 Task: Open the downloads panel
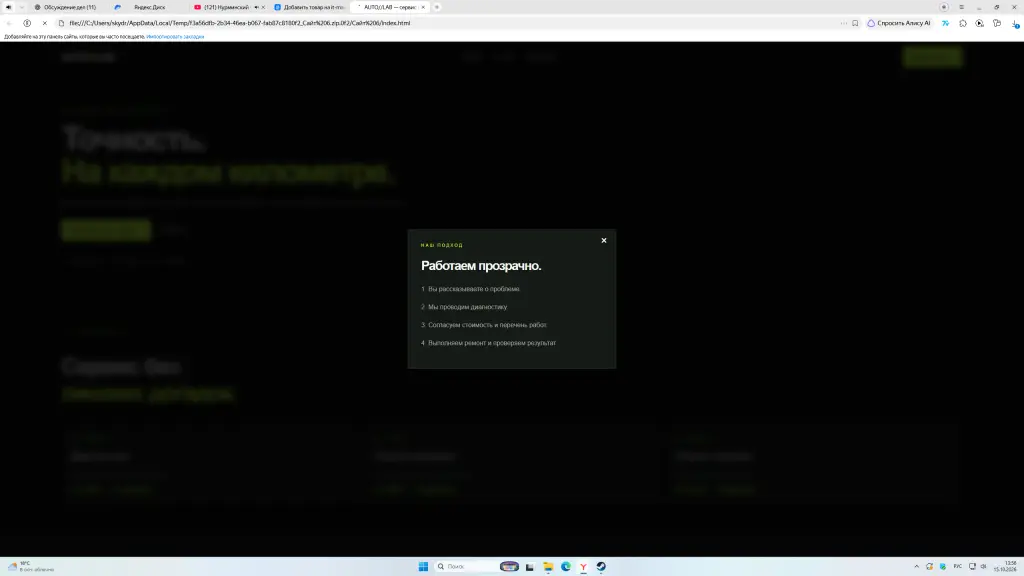click(1015, 24)
